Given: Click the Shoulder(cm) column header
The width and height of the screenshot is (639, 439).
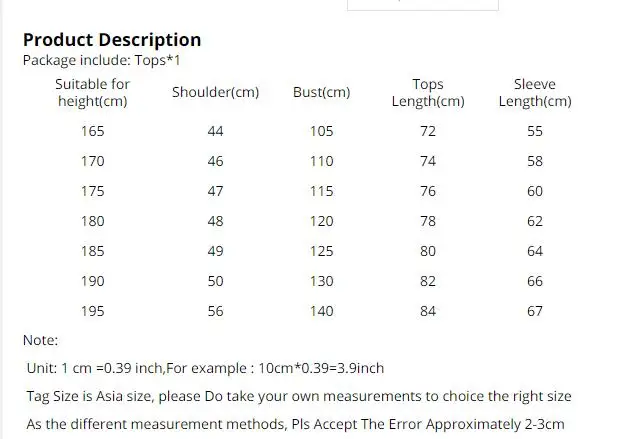Looking at the screenshot, I should coord(216,93).
